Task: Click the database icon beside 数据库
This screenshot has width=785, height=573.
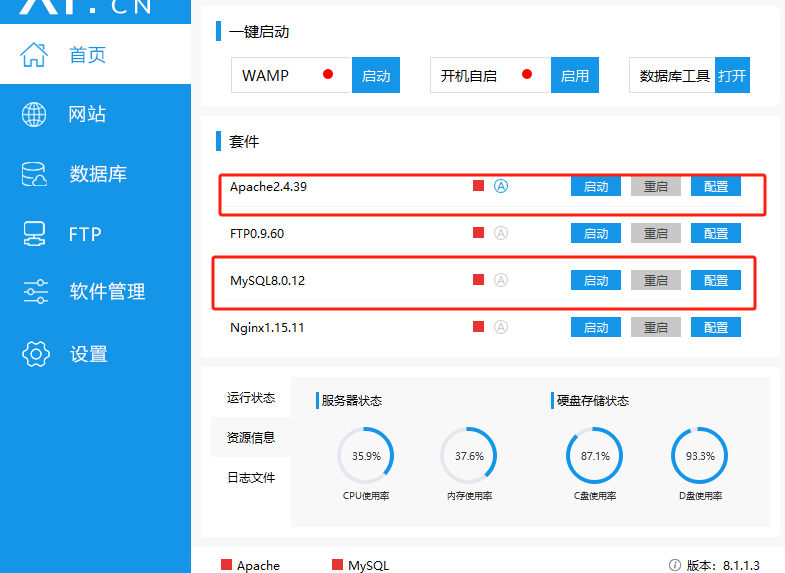Action: 34,174
